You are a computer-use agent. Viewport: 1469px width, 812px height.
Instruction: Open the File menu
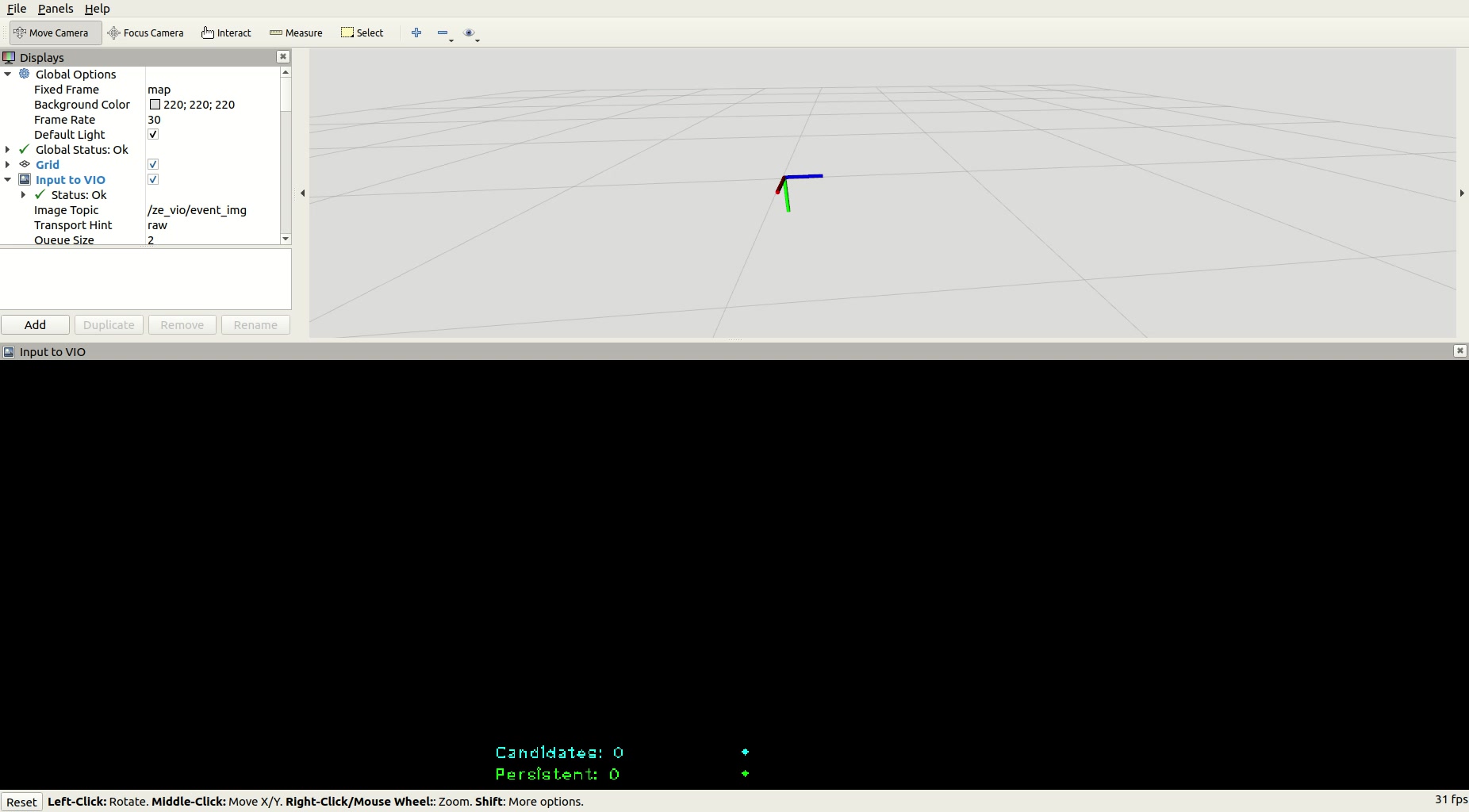(17, 9)
